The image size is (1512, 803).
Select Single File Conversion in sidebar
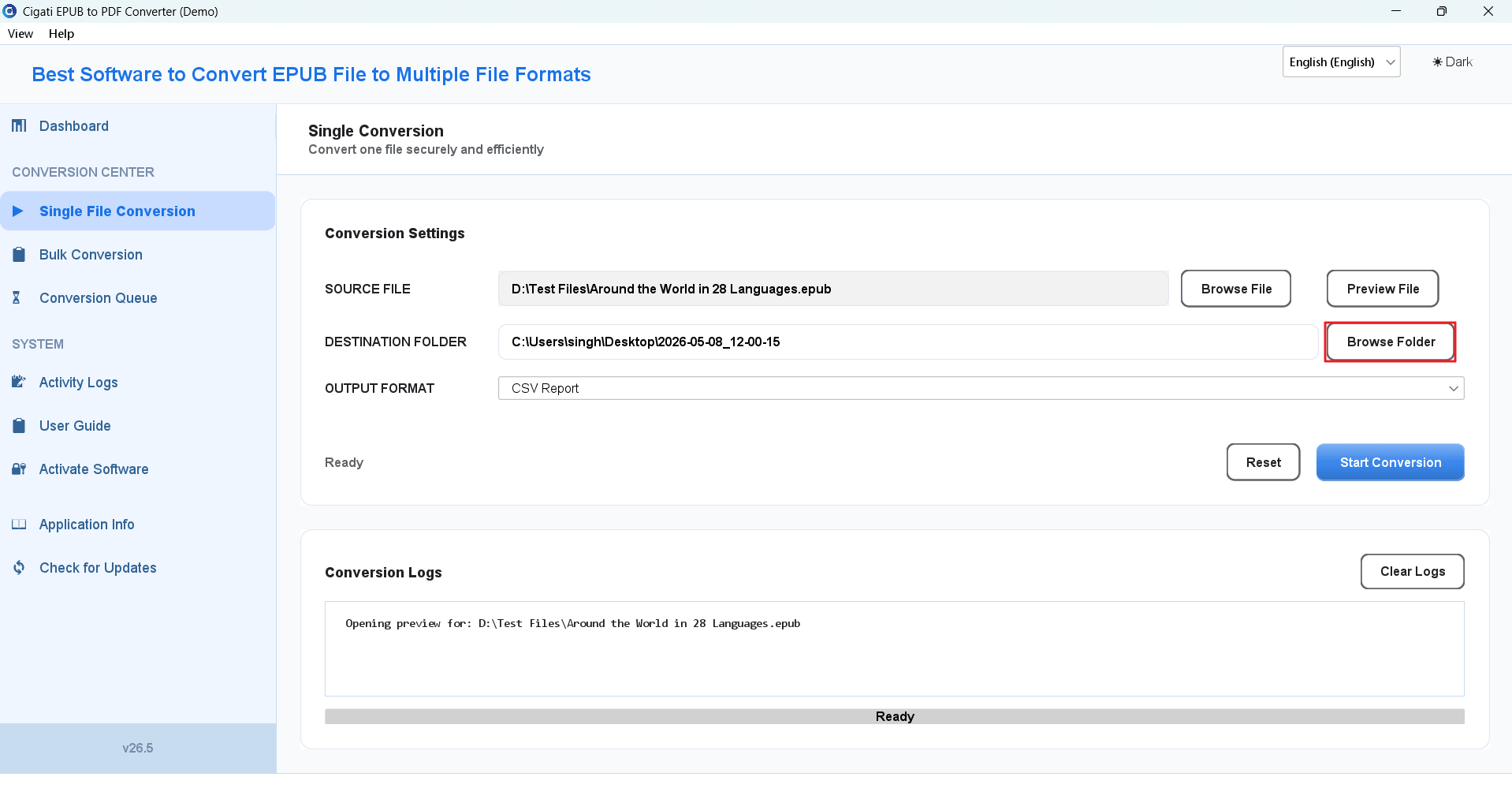[138, 211]
